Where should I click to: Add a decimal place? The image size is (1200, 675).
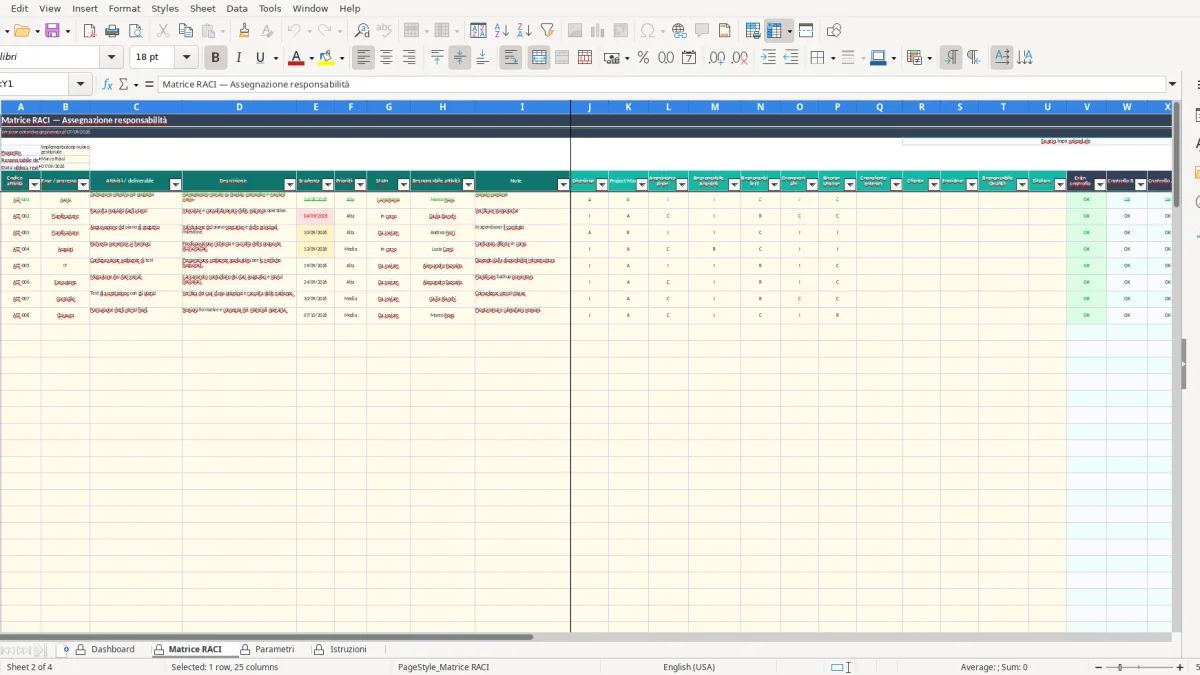(x=717, y=58)
